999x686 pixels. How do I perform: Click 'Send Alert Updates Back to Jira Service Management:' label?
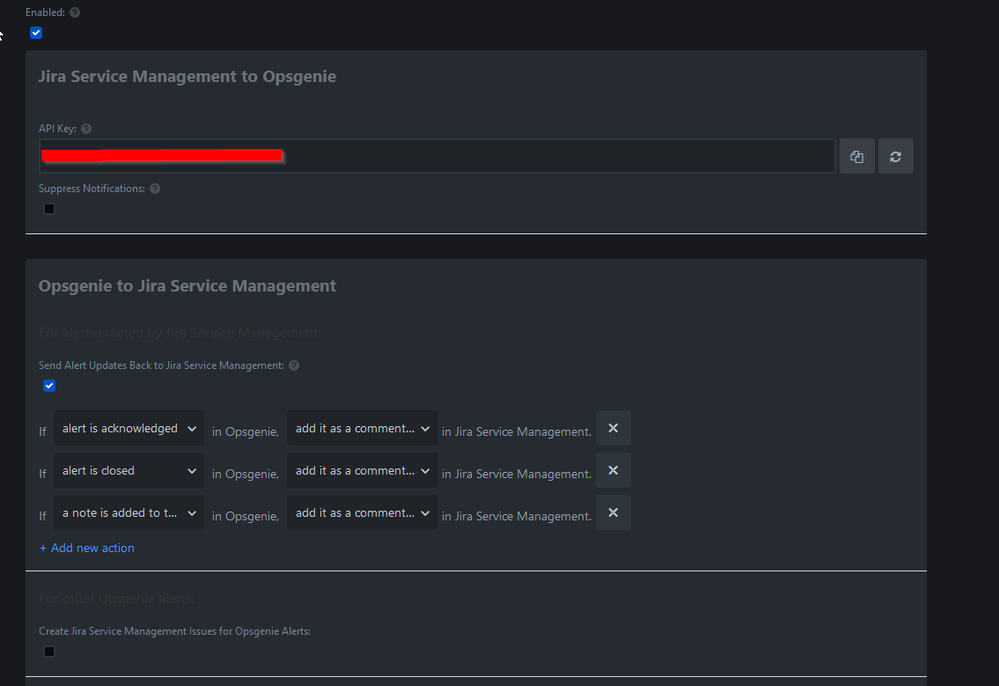point(161,366)
